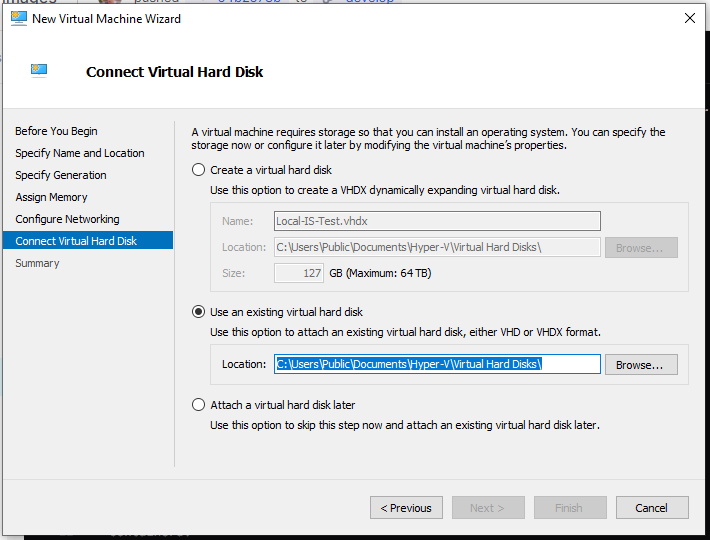Go to Before You Begin step
This screenshot has height=540, width=710.
point(56,131)
